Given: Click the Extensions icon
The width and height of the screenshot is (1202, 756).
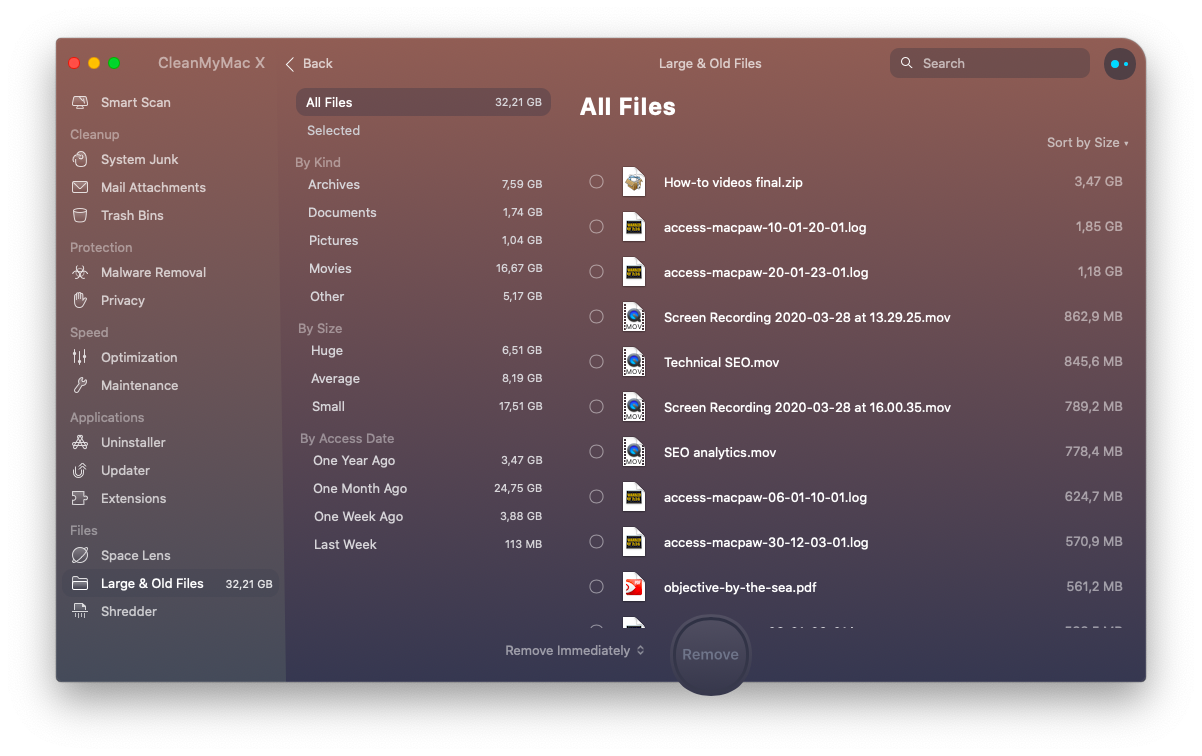Looking at the screenshot, I should 80,498.
